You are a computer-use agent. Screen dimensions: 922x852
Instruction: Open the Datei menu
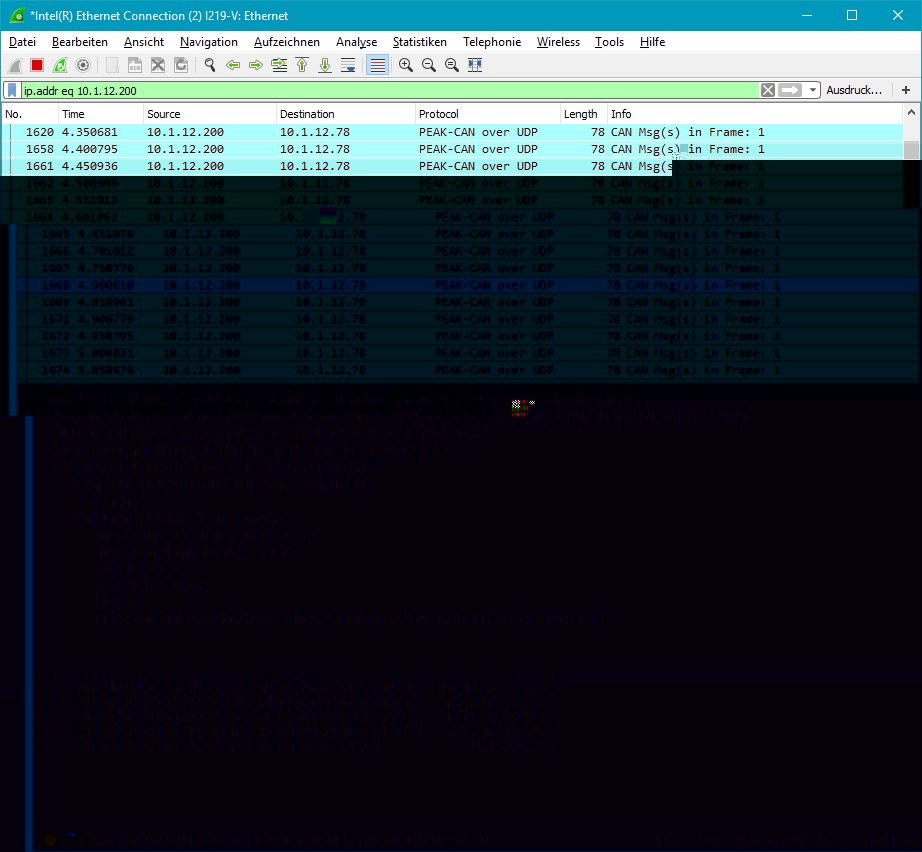[x=22, y=42]
